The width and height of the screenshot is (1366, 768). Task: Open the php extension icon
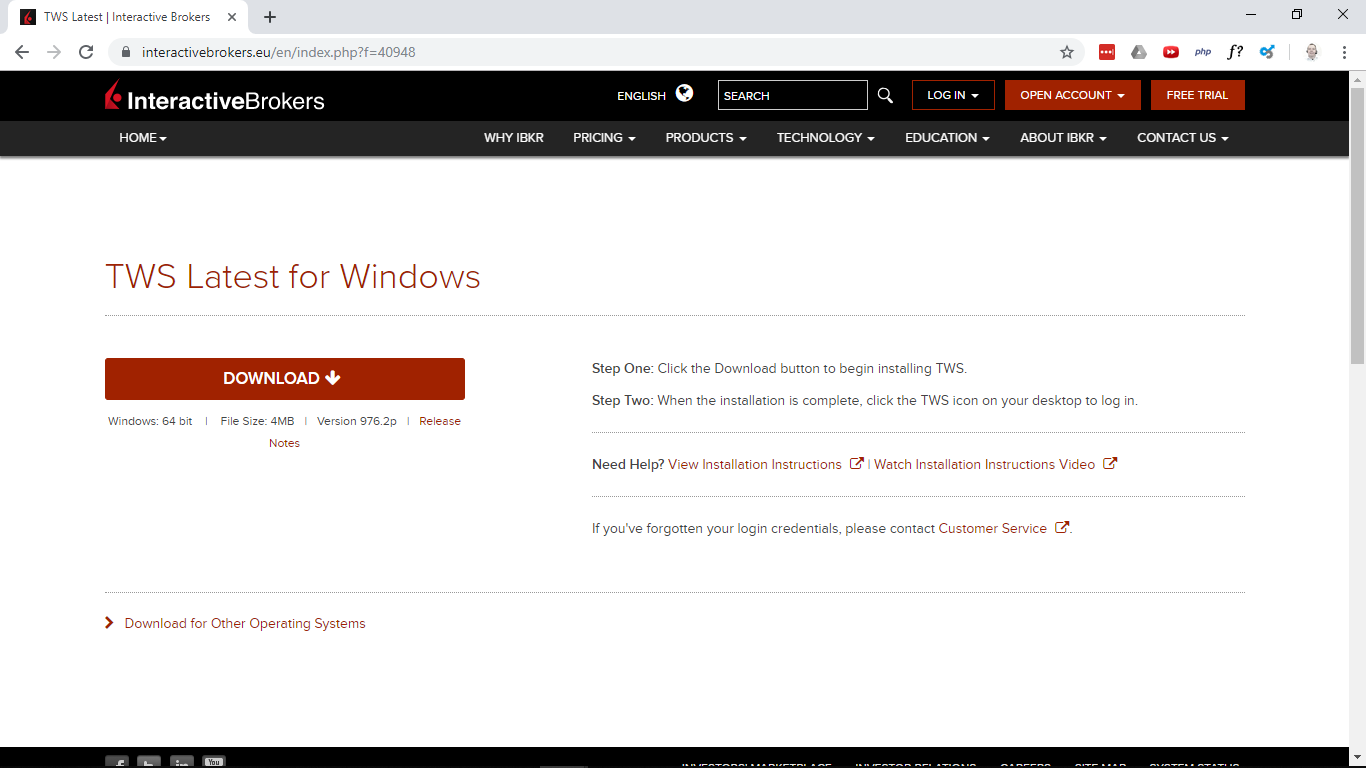(1203, 52)
